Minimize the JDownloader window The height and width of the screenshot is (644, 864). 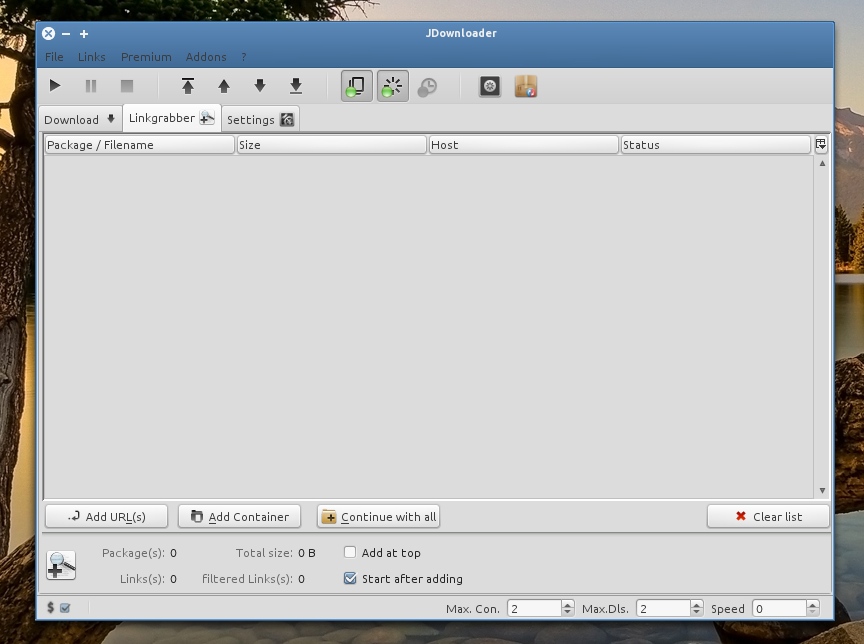(x=66, y=34)
